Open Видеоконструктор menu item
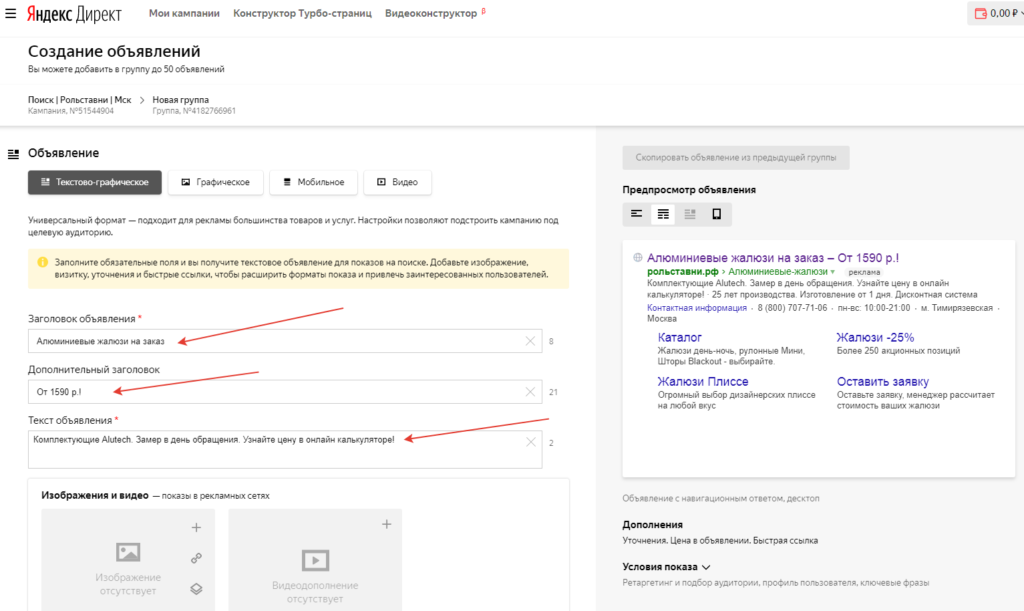Image resolution: width=1024 pixels, height=611 pixels. click(x=431, y=13)
